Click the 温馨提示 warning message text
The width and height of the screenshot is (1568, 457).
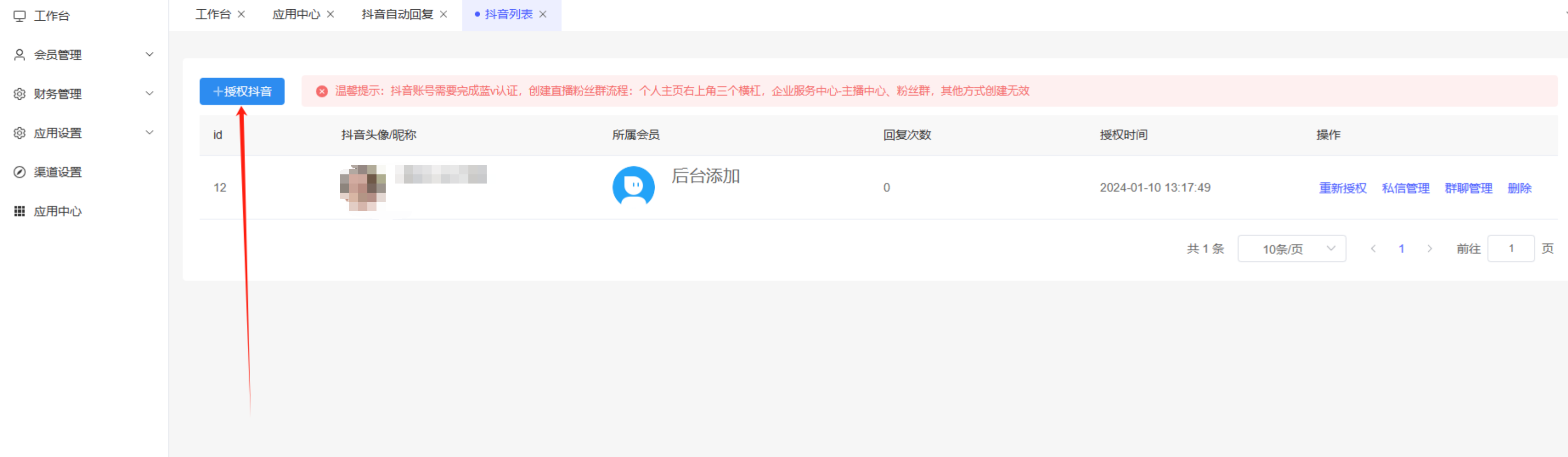682,91
